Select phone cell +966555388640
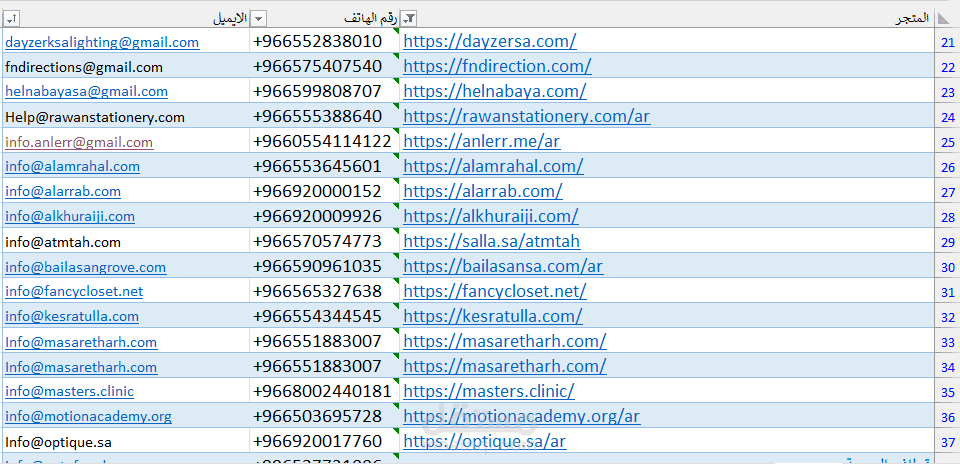Viewport: 960px width, 464px height. 324,116
